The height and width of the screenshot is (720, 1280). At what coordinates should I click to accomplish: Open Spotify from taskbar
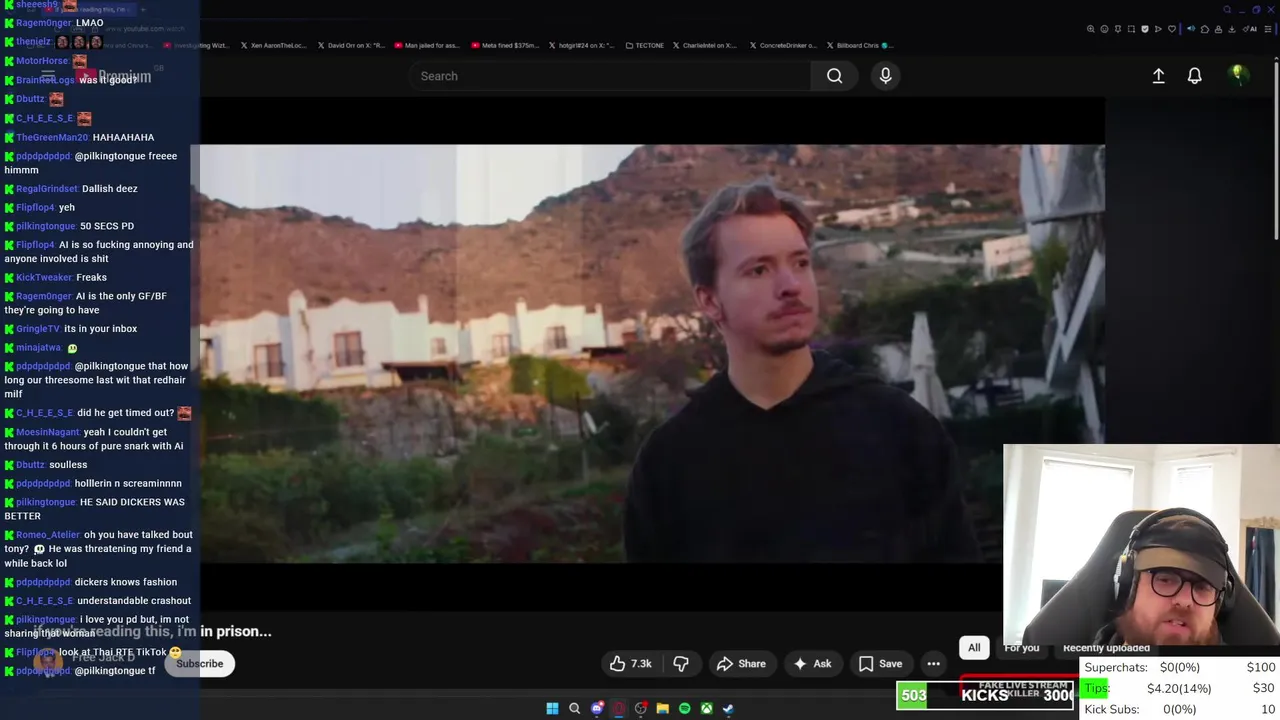(684, 709)
